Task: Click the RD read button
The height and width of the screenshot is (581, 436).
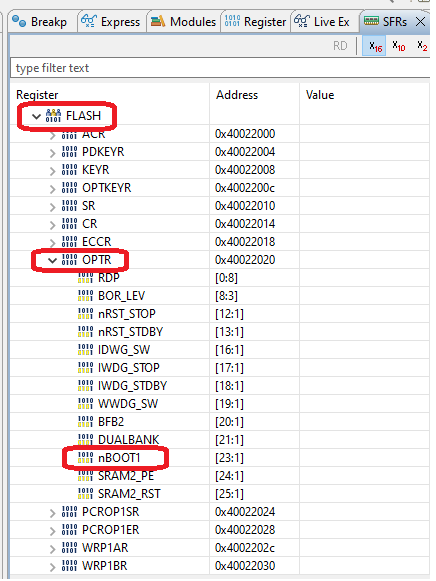Action: tap(340, 46)
